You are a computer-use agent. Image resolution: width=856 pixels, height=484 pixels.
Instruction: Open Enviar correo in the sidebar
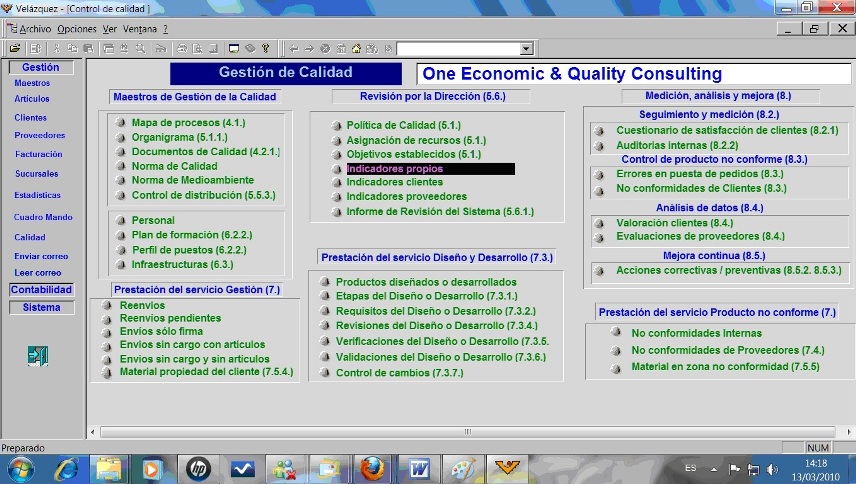click(41, 256)
